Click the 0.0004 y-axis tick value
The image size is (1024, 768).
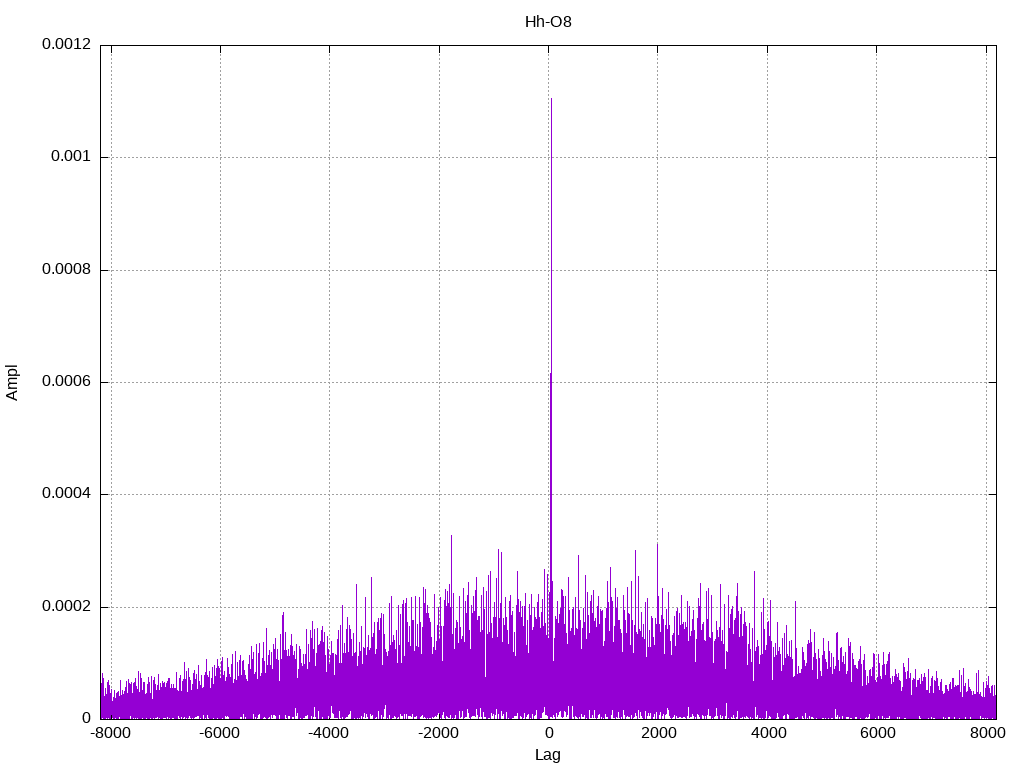tap(66, 494)
